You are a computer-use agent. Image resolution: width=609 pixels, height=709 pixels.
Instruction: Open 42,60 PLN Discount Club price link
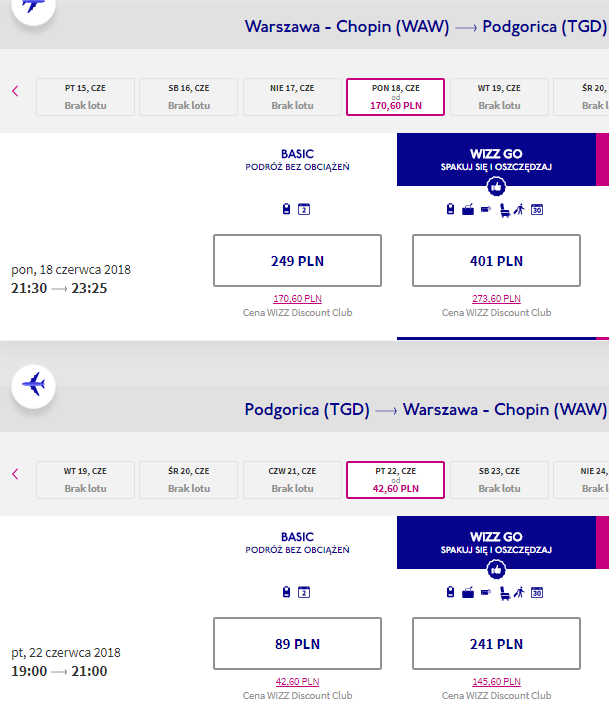[x=297, y=681]
